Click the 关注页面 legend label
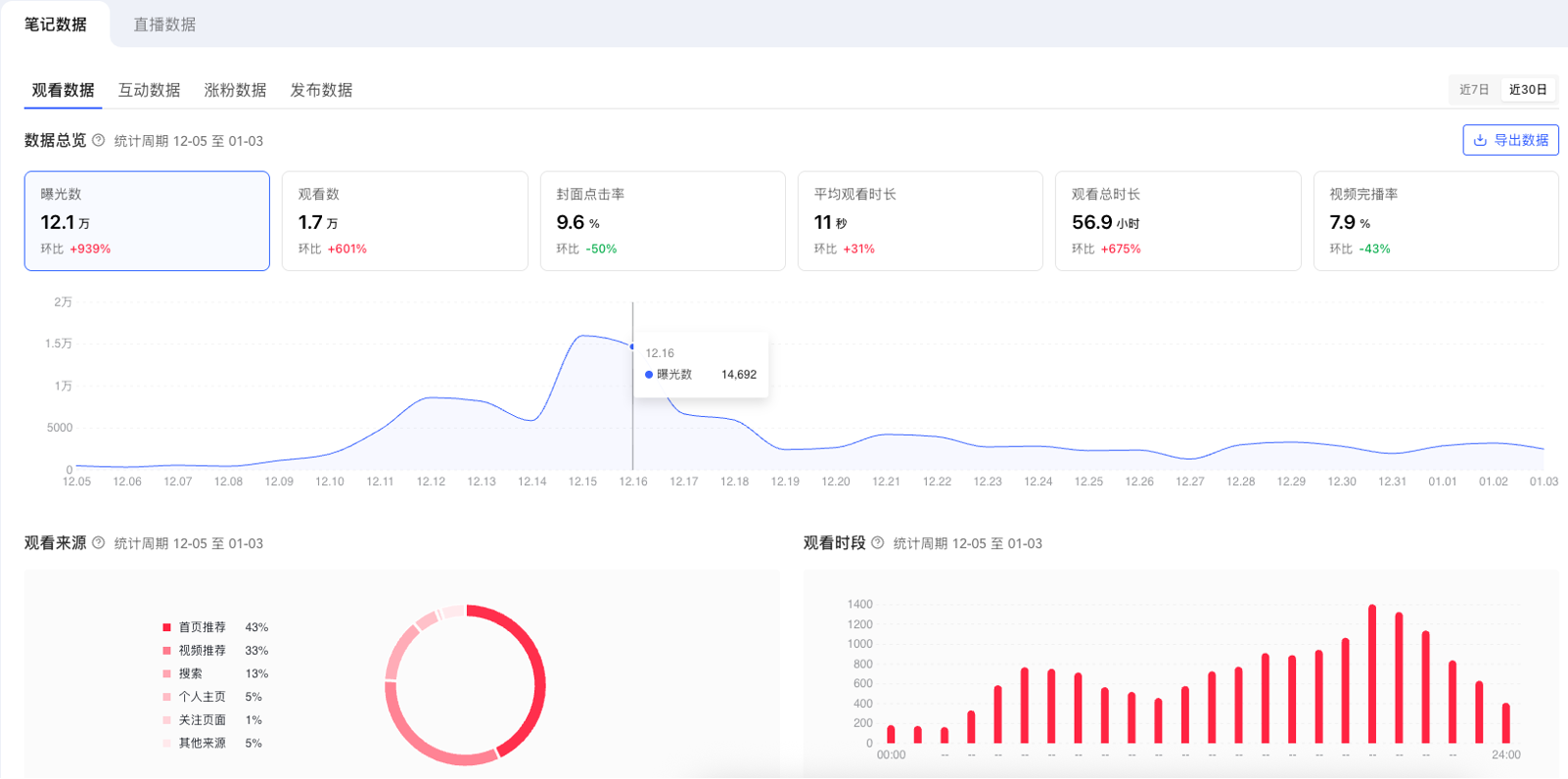Image resolution: width=1568 pixels, height=779 pixels. coord(202,720)
